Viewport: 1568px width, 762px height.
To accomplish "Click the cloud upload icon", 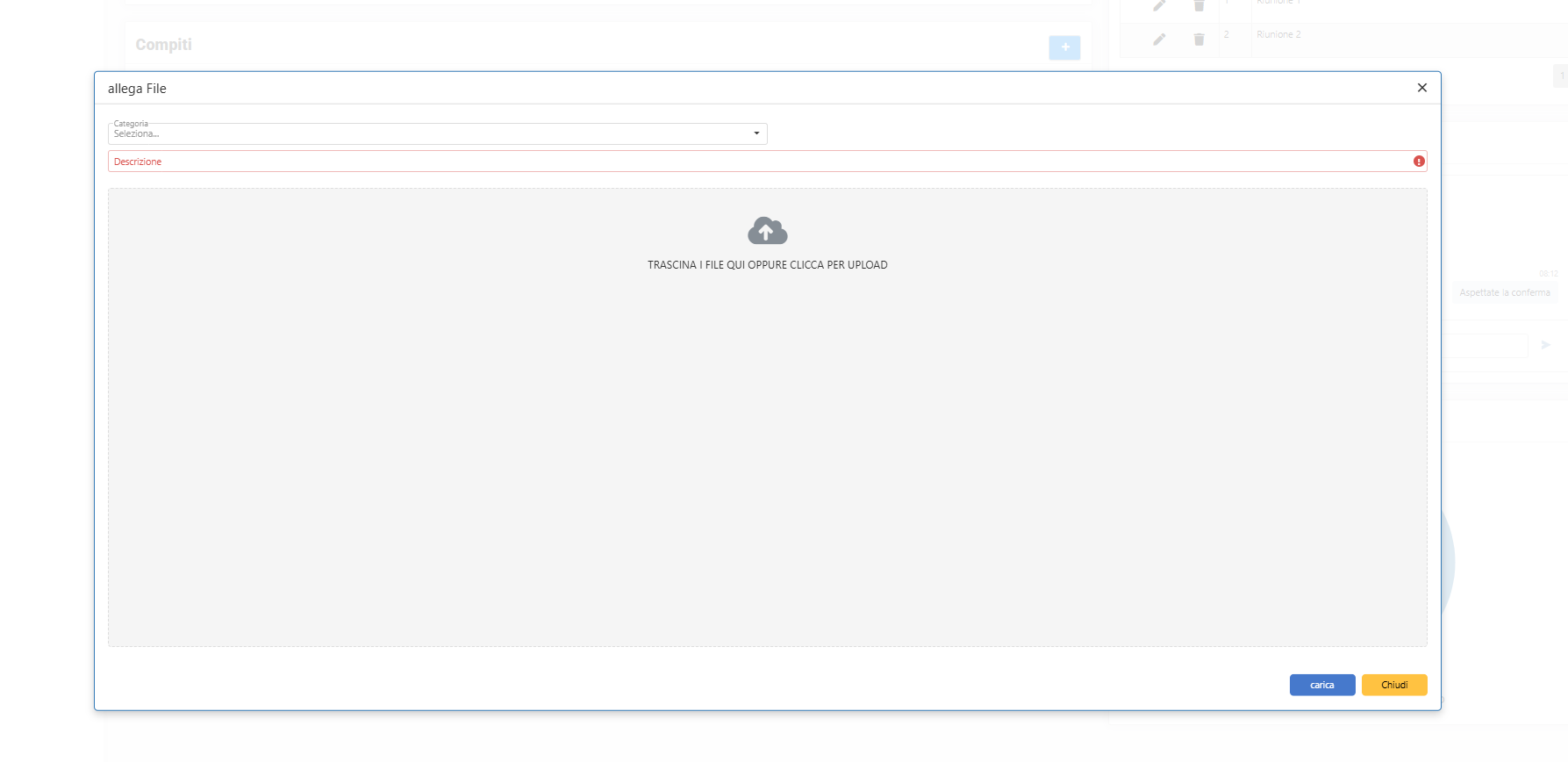I will point(767,231).
